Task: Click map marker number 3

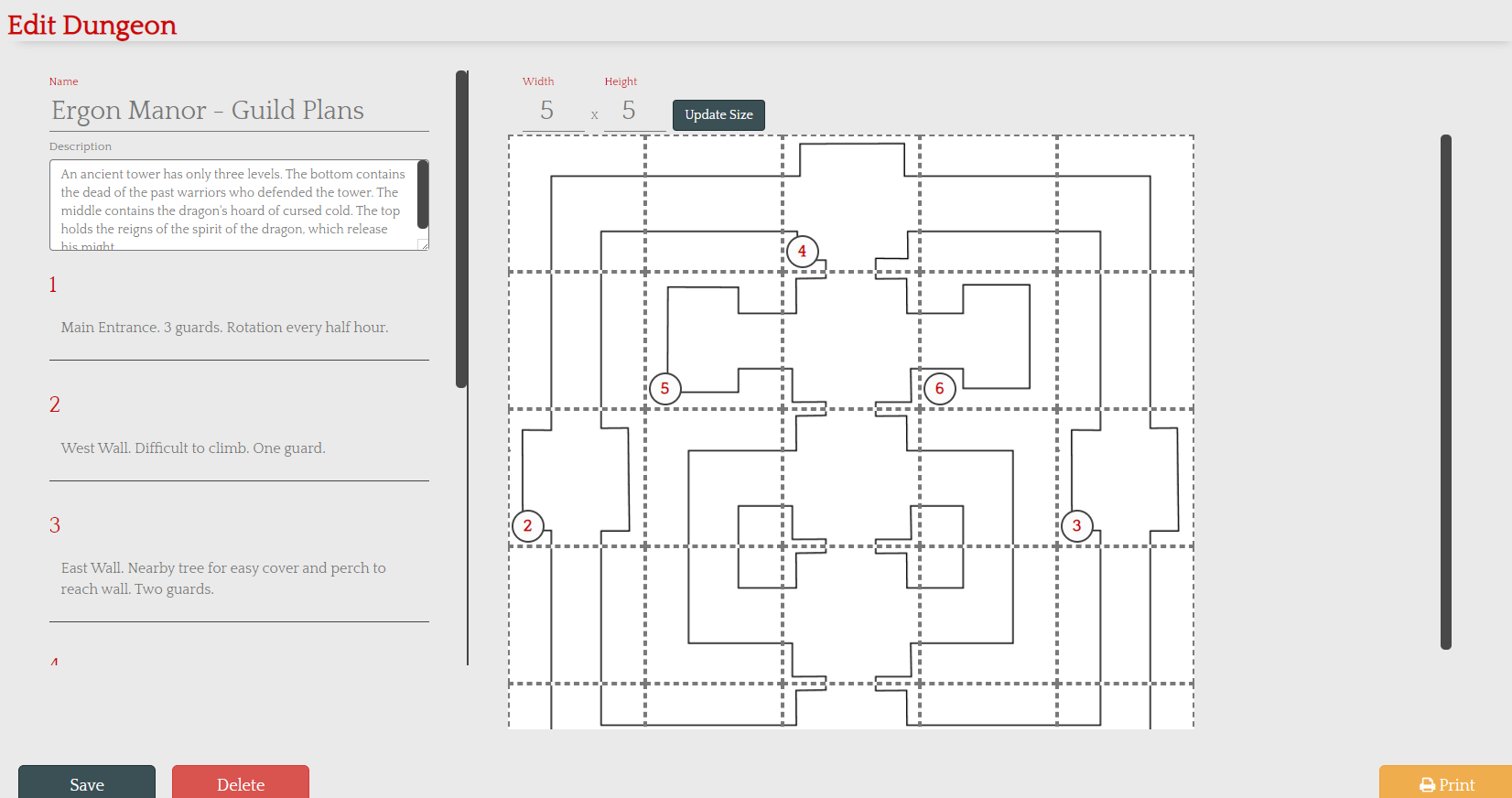Action: (1076, 525)
